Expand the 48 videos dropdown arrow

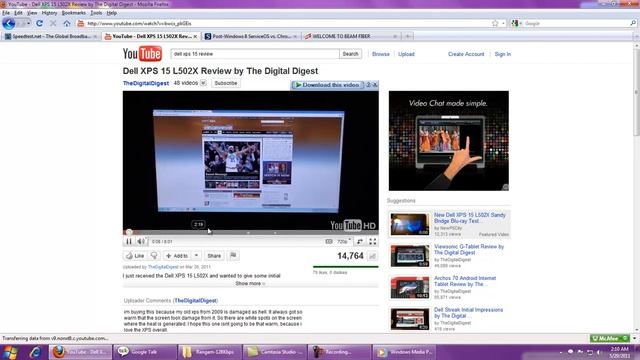tap(203, 83)
